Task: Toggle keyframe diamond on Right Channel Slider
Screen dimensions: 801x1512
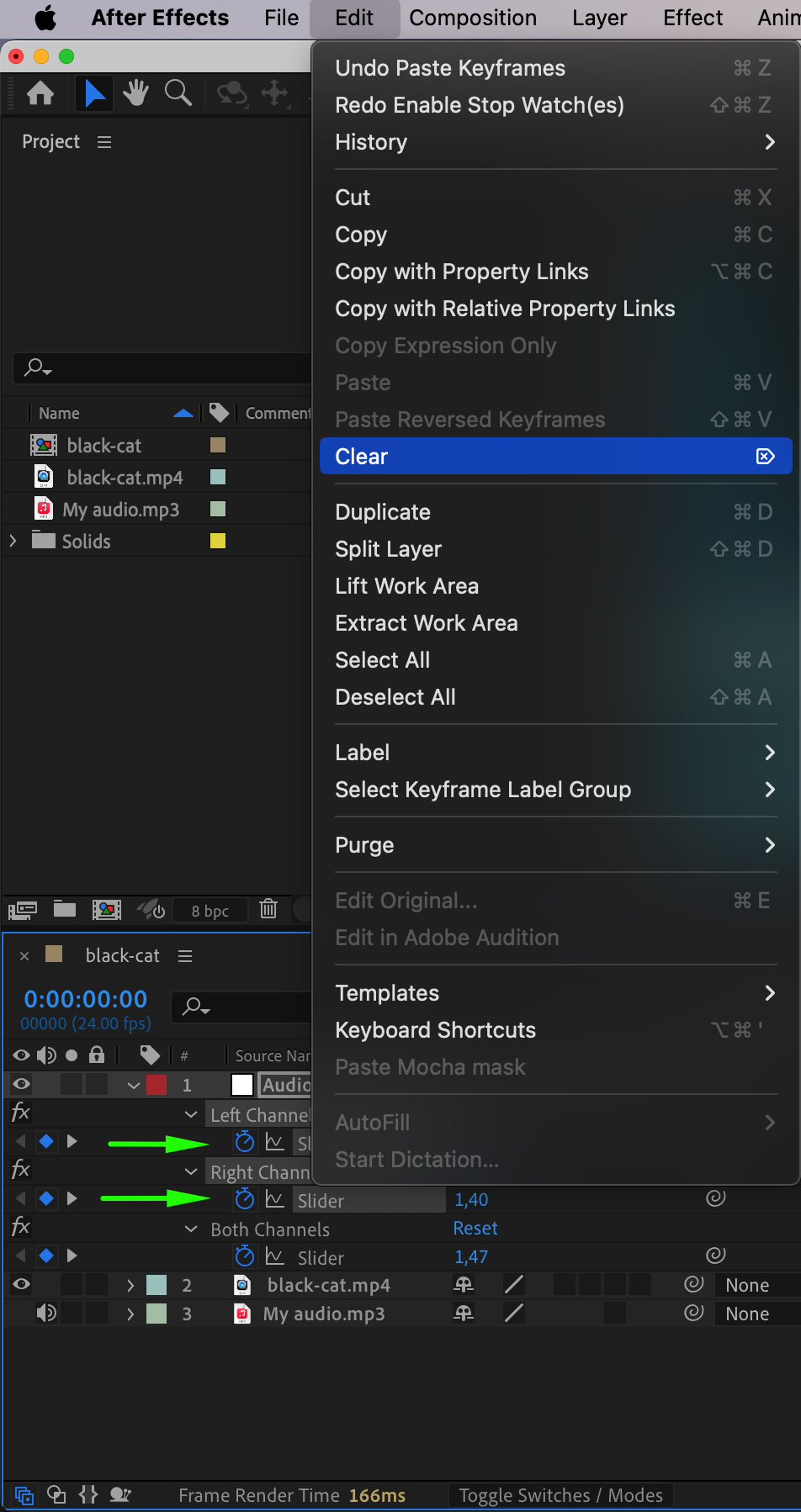Action: (47, 1198)
